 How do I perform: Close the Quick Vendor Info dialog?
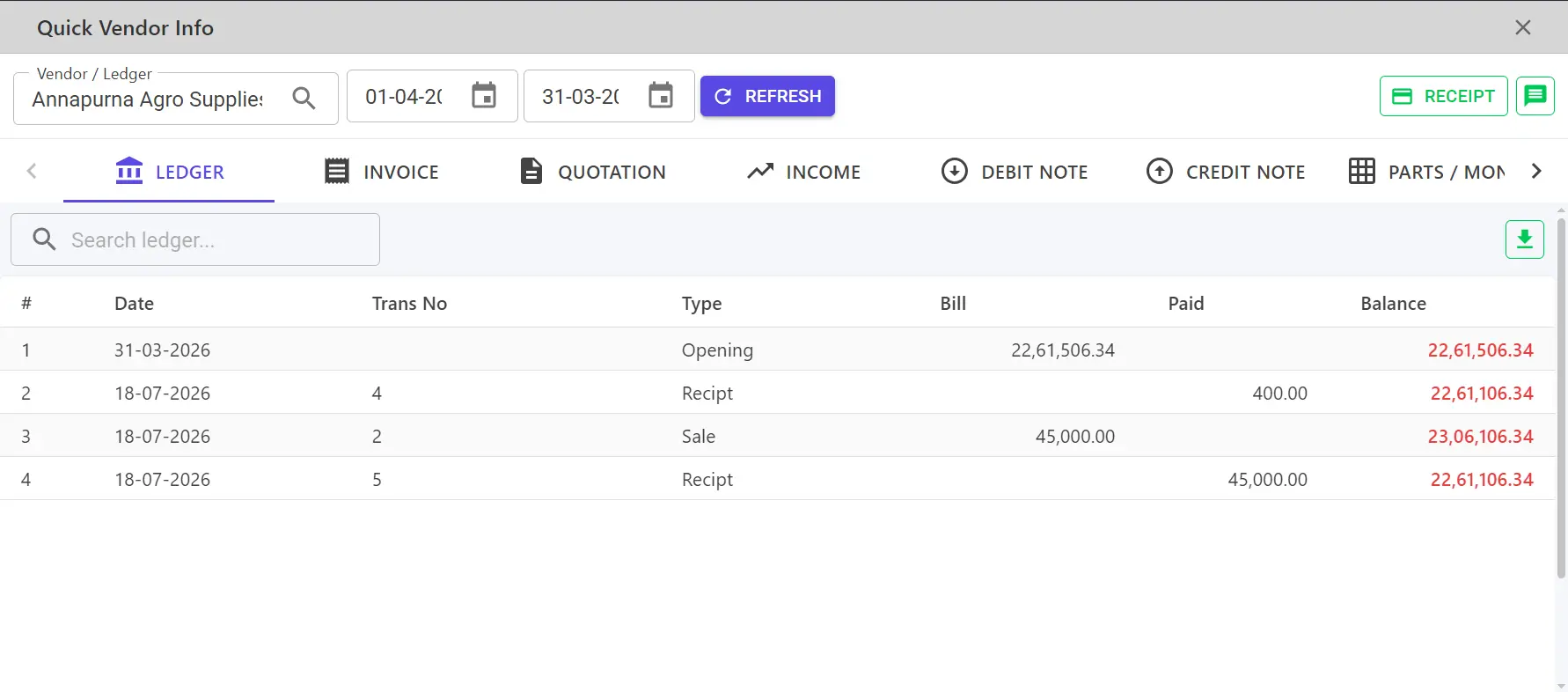click(x=1523, y=27)
